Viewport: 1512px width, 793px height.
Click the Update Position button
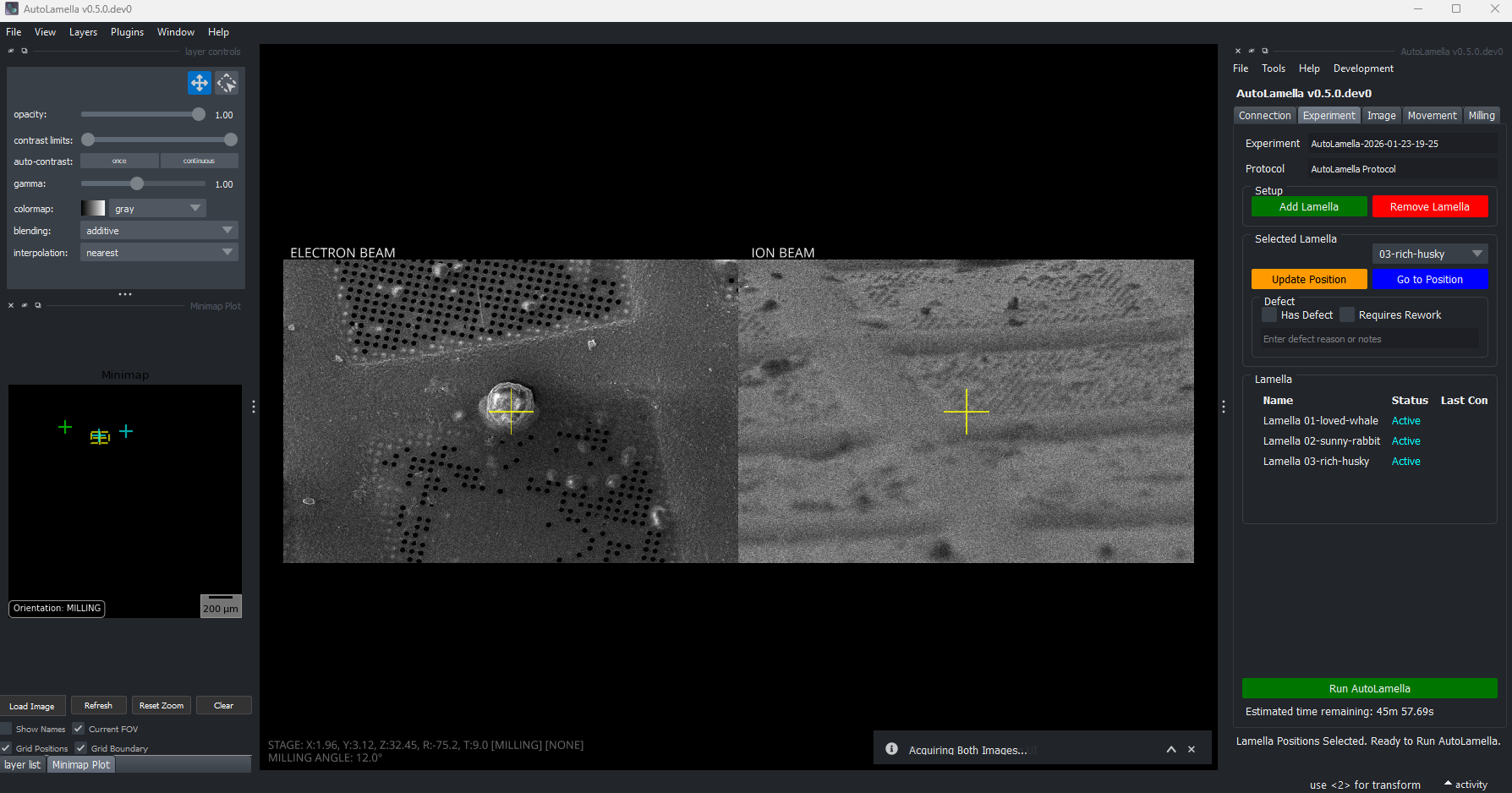1308,280
